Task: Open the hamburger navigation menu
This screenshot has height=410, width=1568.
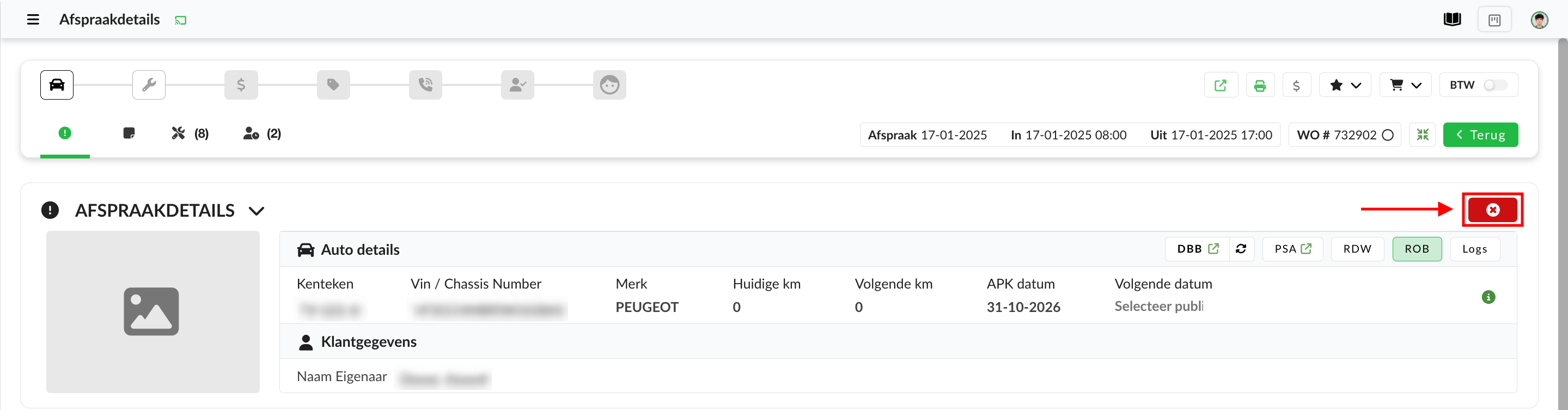Action: [x=33, y=20]
